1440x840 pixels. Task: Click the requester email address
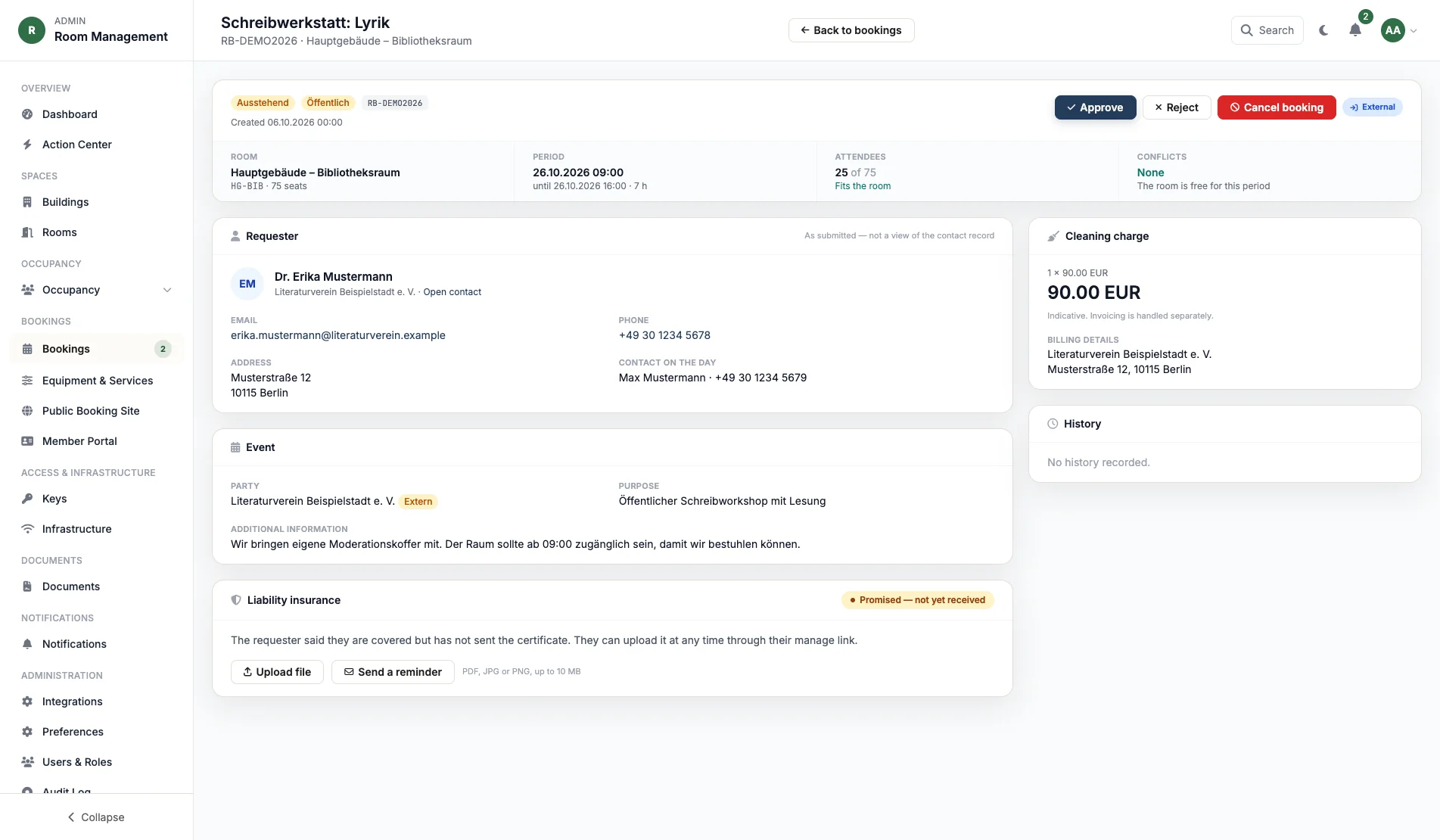click(x=338, y=335)
